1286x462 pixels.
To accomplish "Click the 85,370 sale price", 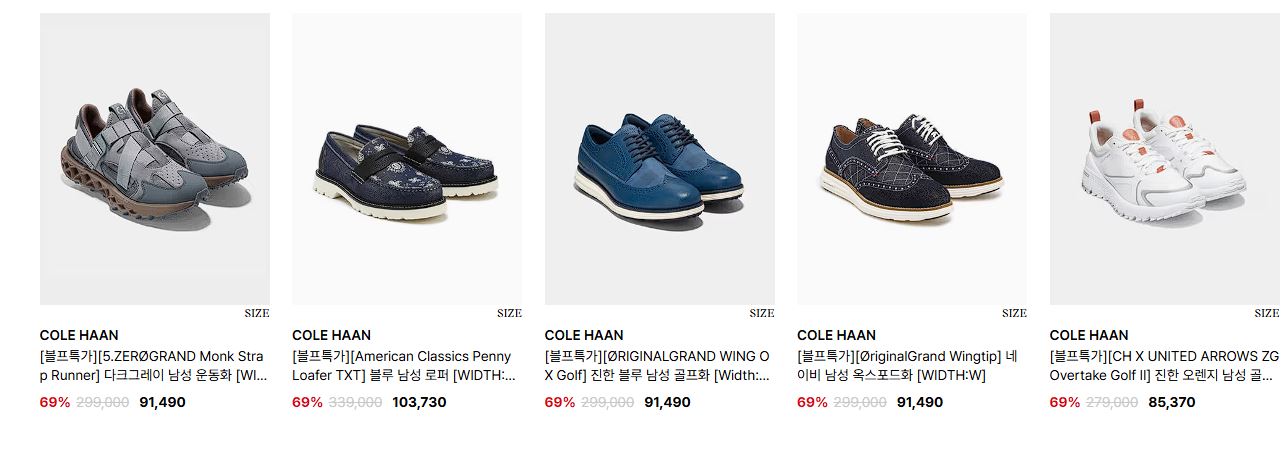I will (x=1171, y=402).
